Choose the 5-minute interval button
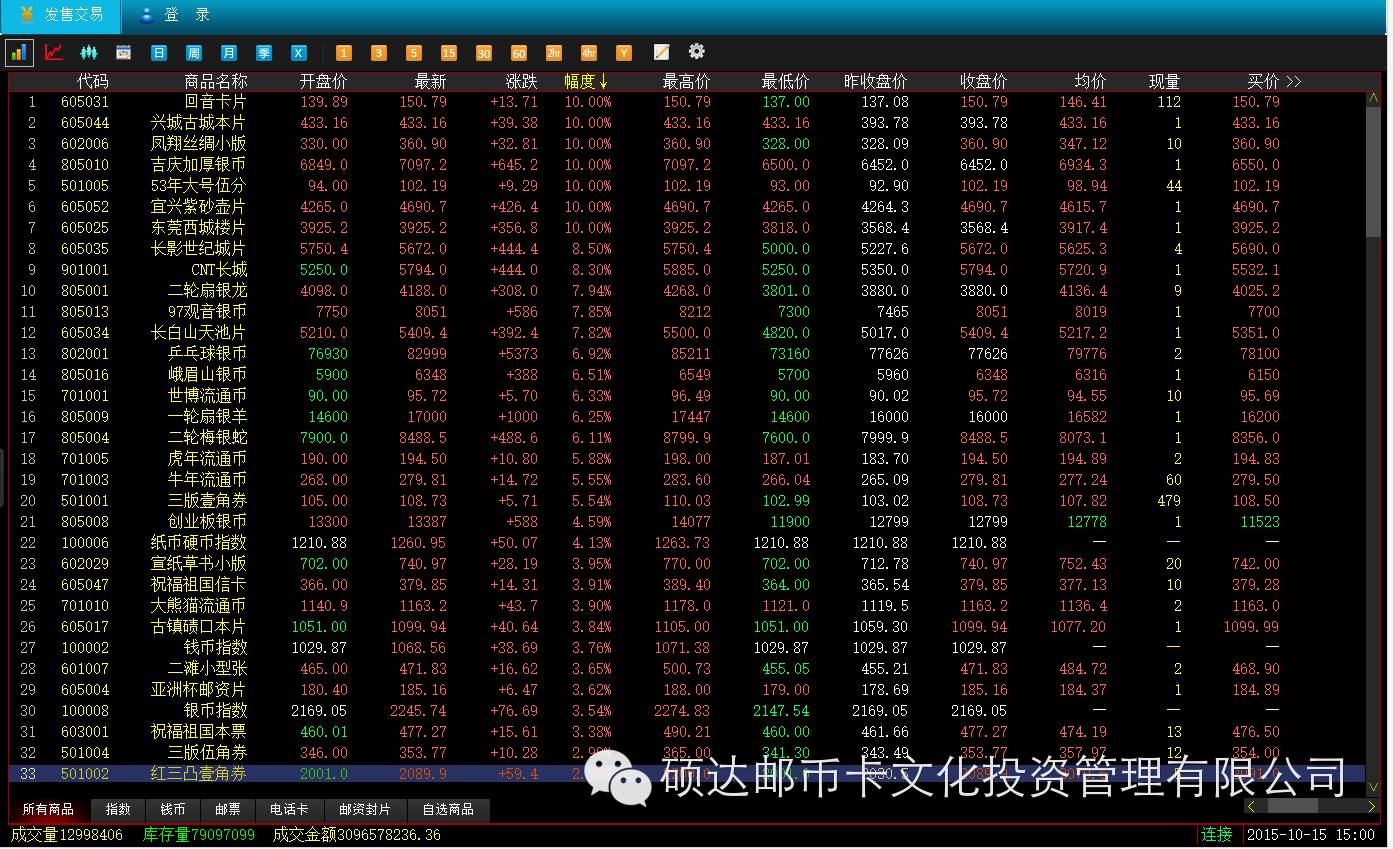 tap(414, 53)
